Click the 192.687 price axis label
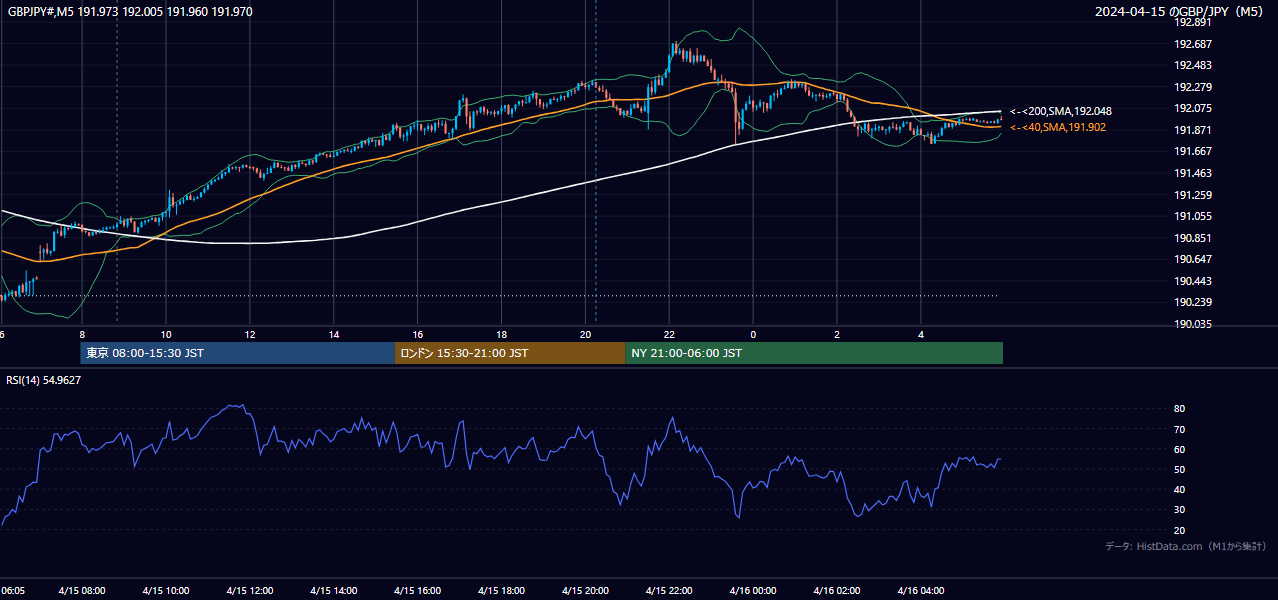Screen dimensions: 1278x600 [1194, 44]
